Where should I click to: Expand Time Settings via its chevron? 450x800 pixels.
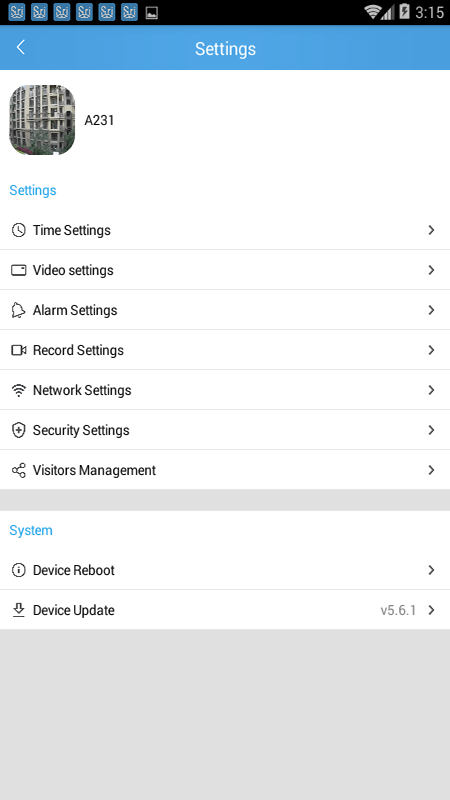pyautogui.click(x=432, y=230)
